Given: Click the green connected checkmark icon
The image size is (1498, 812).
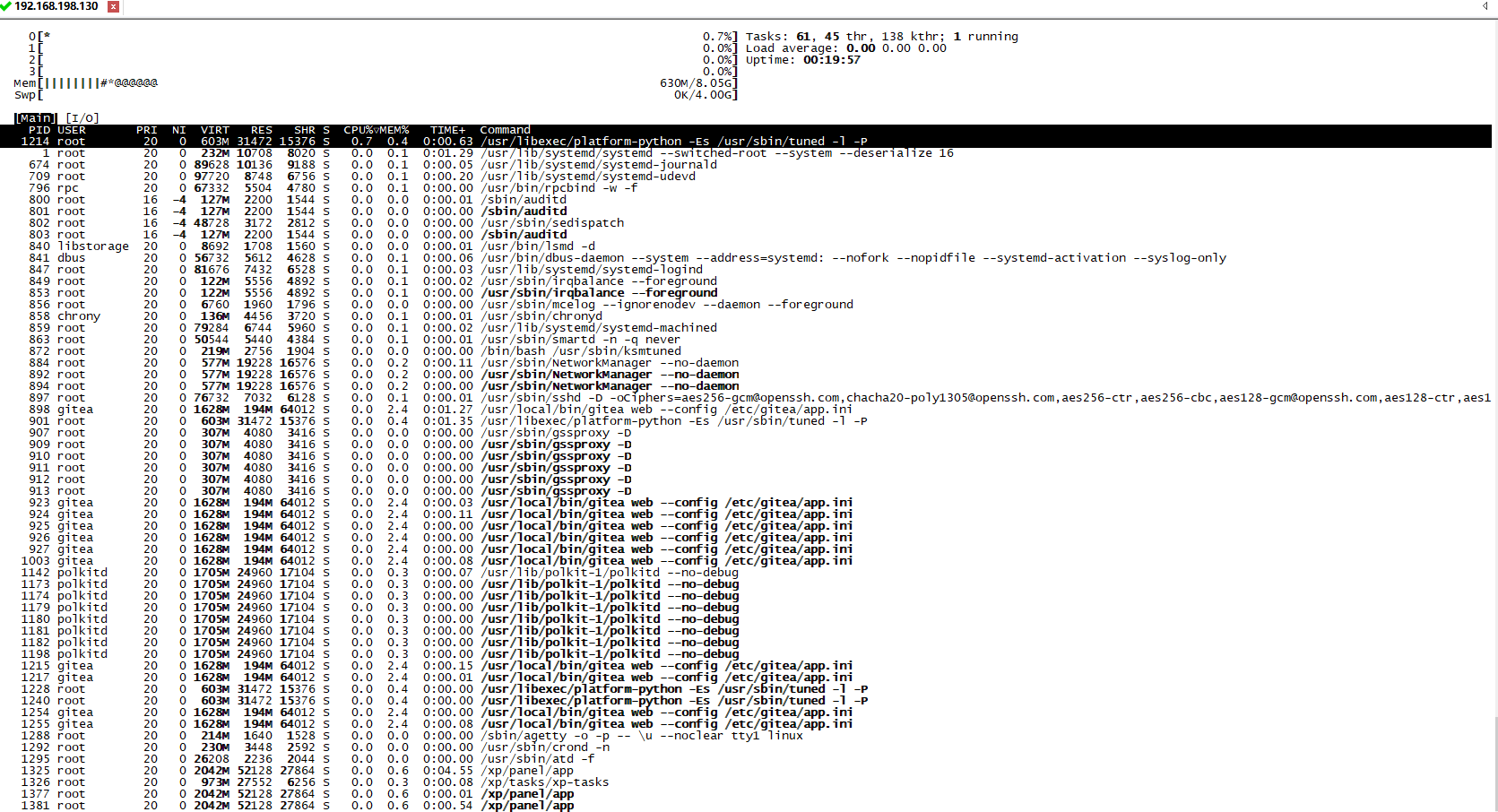Looking at the screenshot, I should 5,6.
